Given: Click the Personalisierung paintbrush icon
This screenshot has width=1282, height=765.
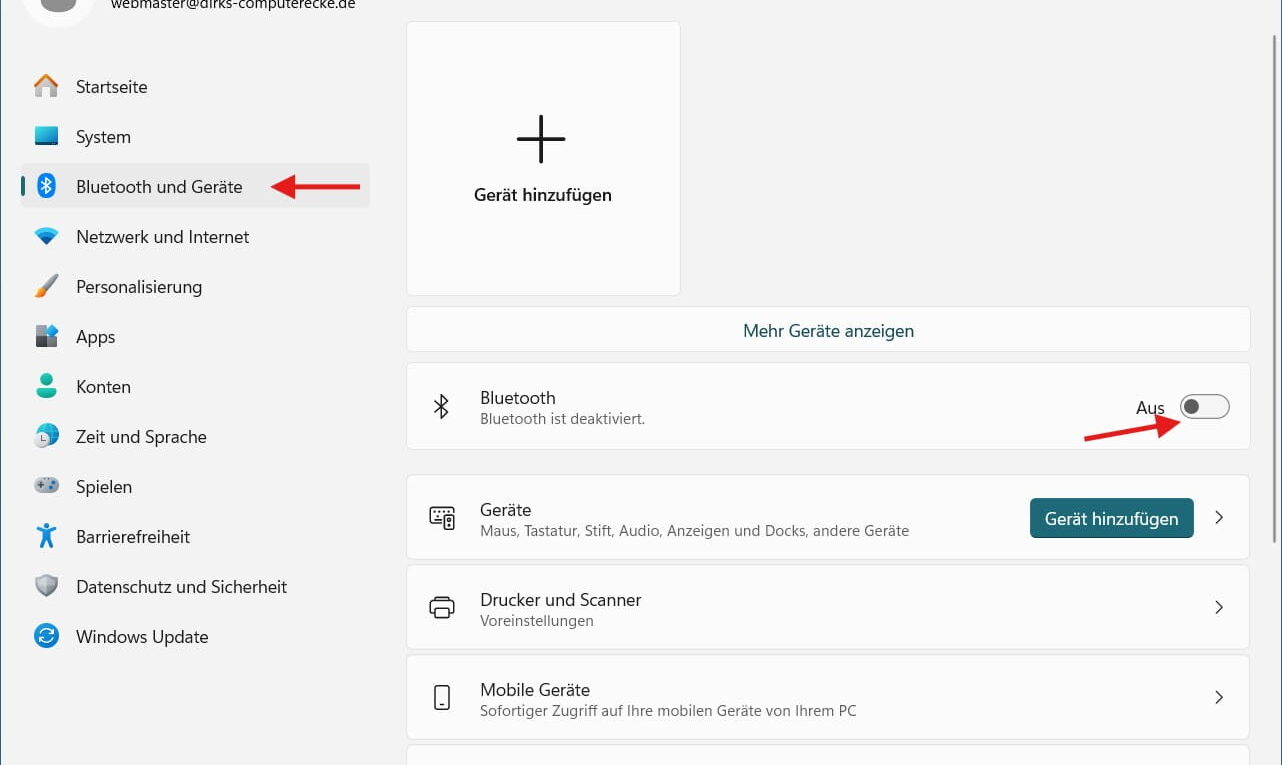Looking at the screenshot, I should pos(46,287).
